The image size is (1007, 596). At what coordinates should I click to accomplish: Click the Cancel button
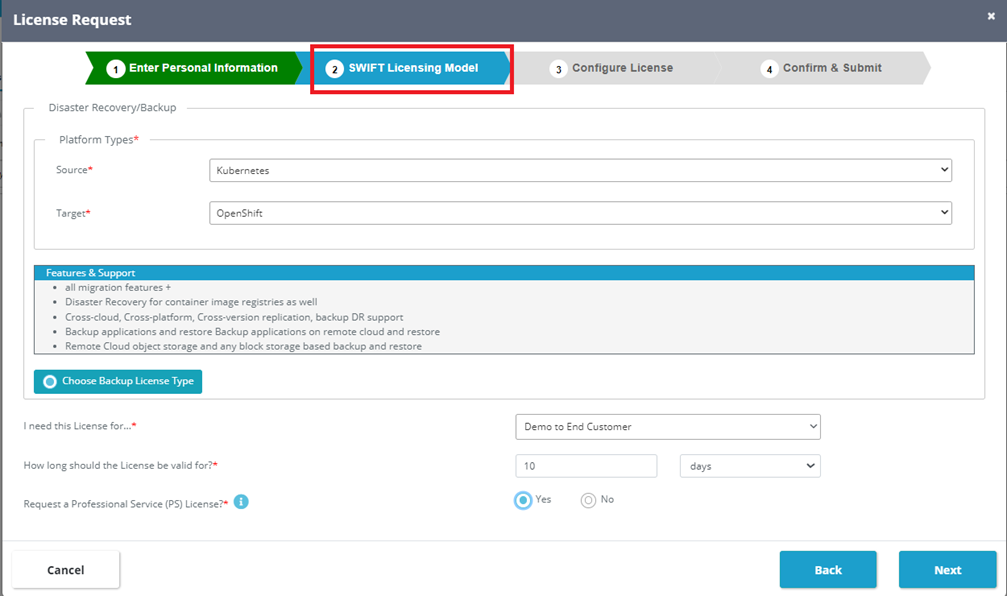(66, 570)
